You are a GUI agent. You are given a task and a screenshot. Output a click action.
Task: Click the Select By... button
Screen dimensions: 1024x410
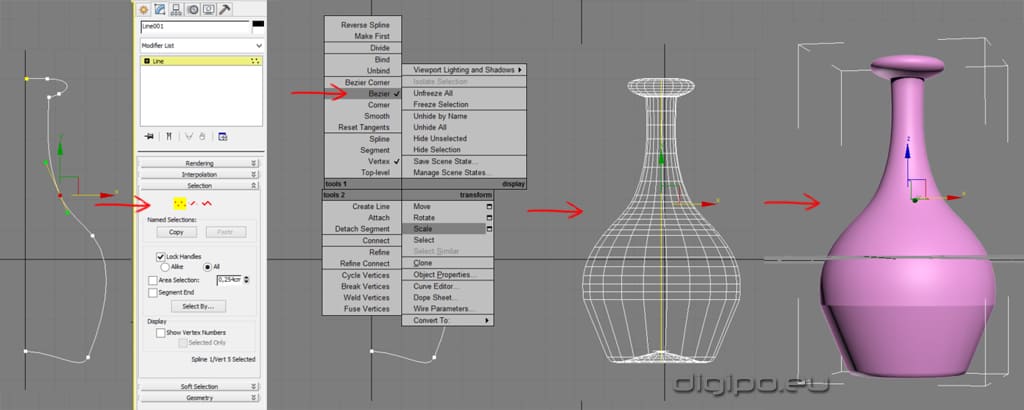[199, 306]
